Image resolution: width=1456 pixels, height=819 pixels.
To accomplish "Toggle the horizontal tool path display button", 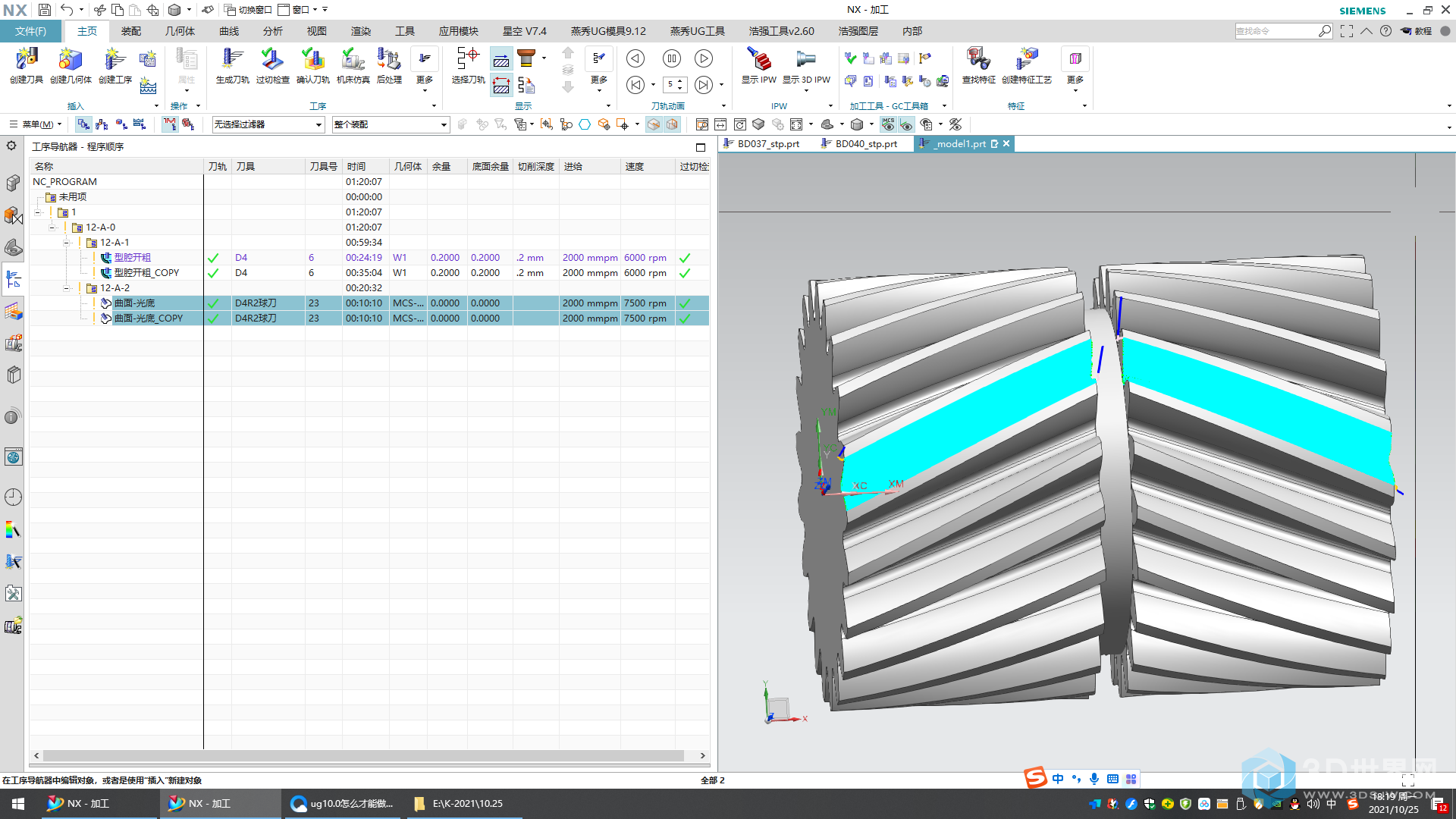I will 500,59.
